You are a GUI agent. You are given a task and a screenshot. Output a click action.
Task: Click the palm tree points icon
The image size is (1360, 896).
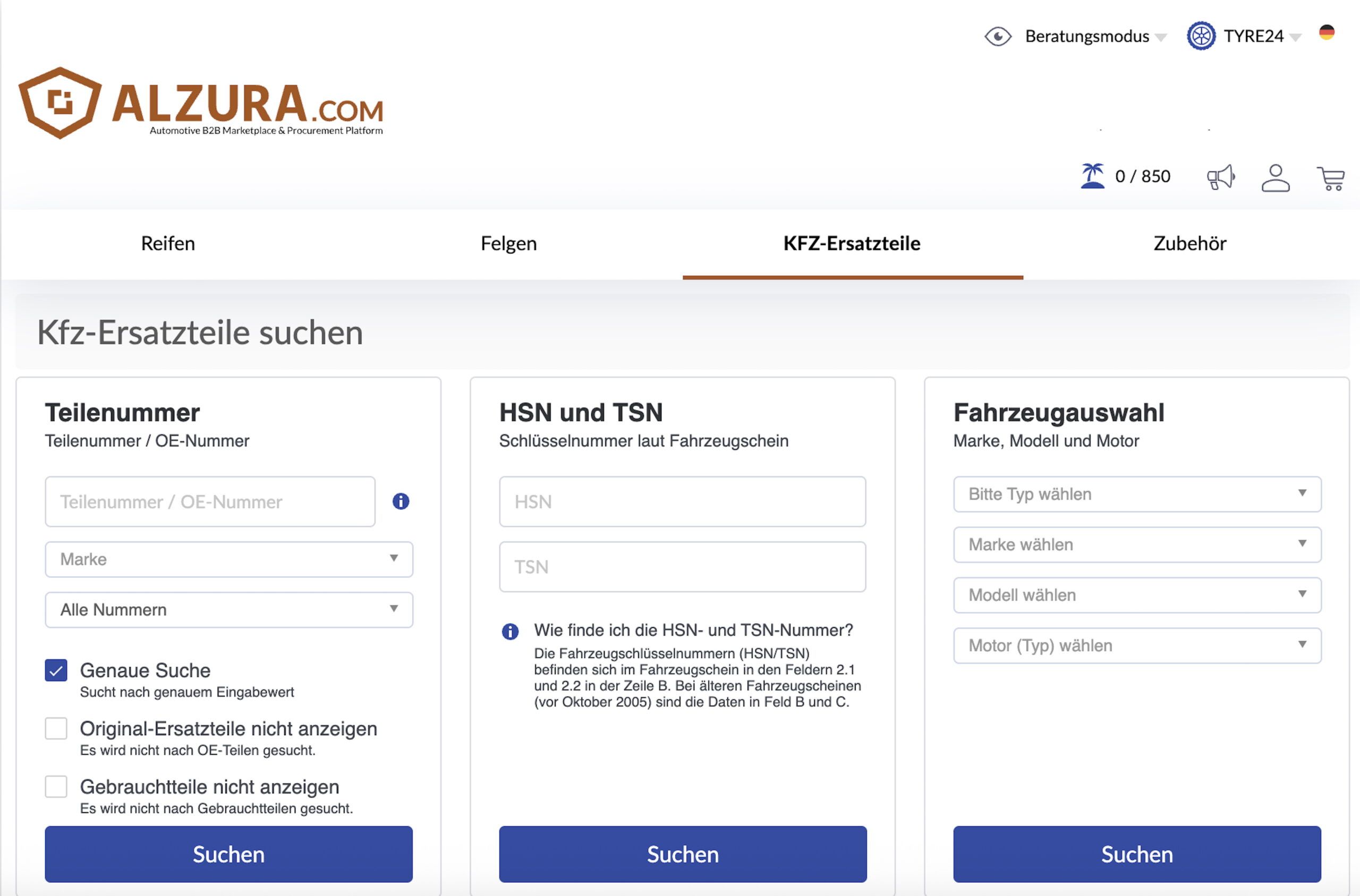tap(1092, 176)
